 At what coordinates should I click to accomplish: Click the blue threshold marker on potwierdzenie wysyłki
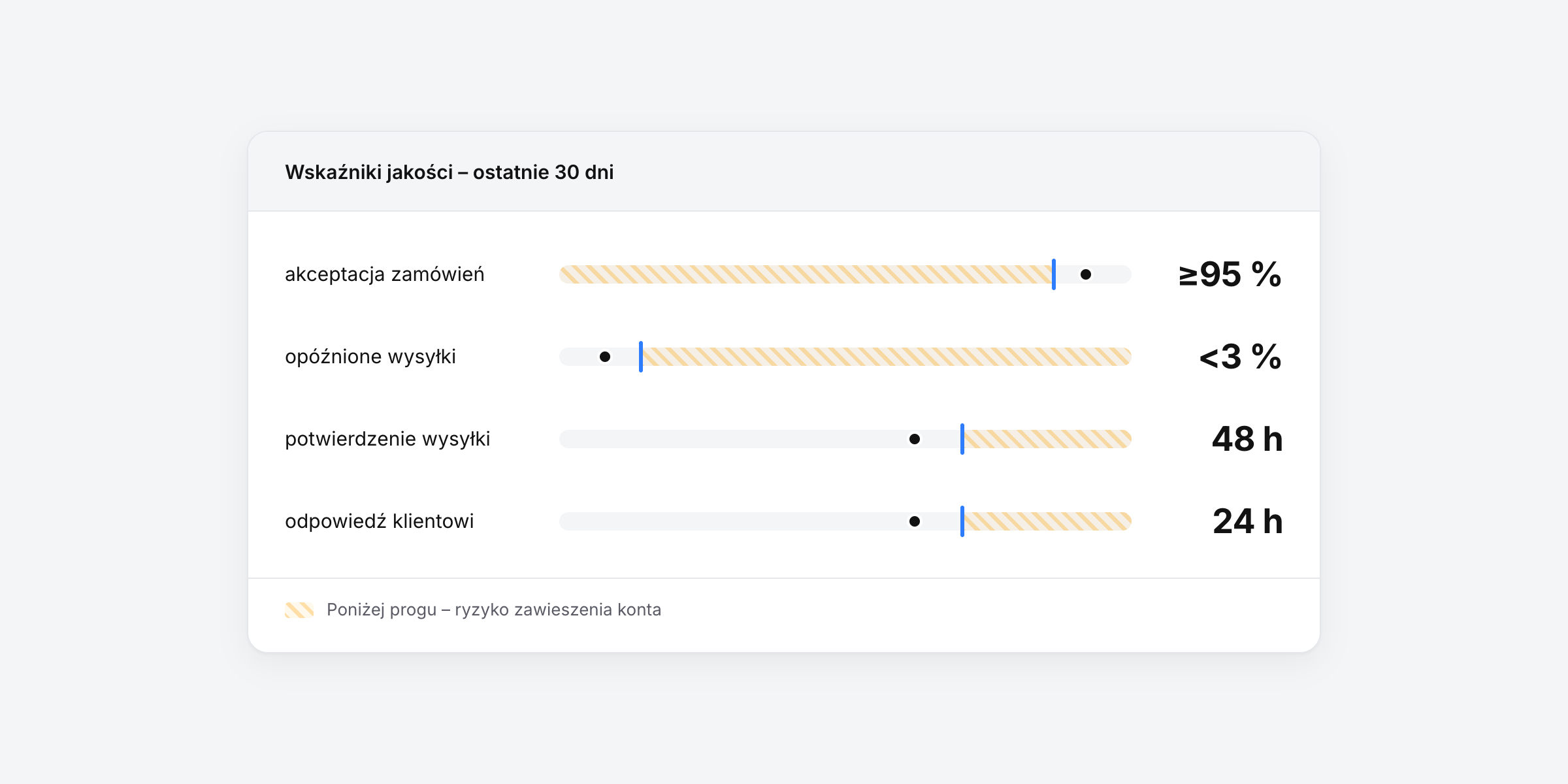962,439
